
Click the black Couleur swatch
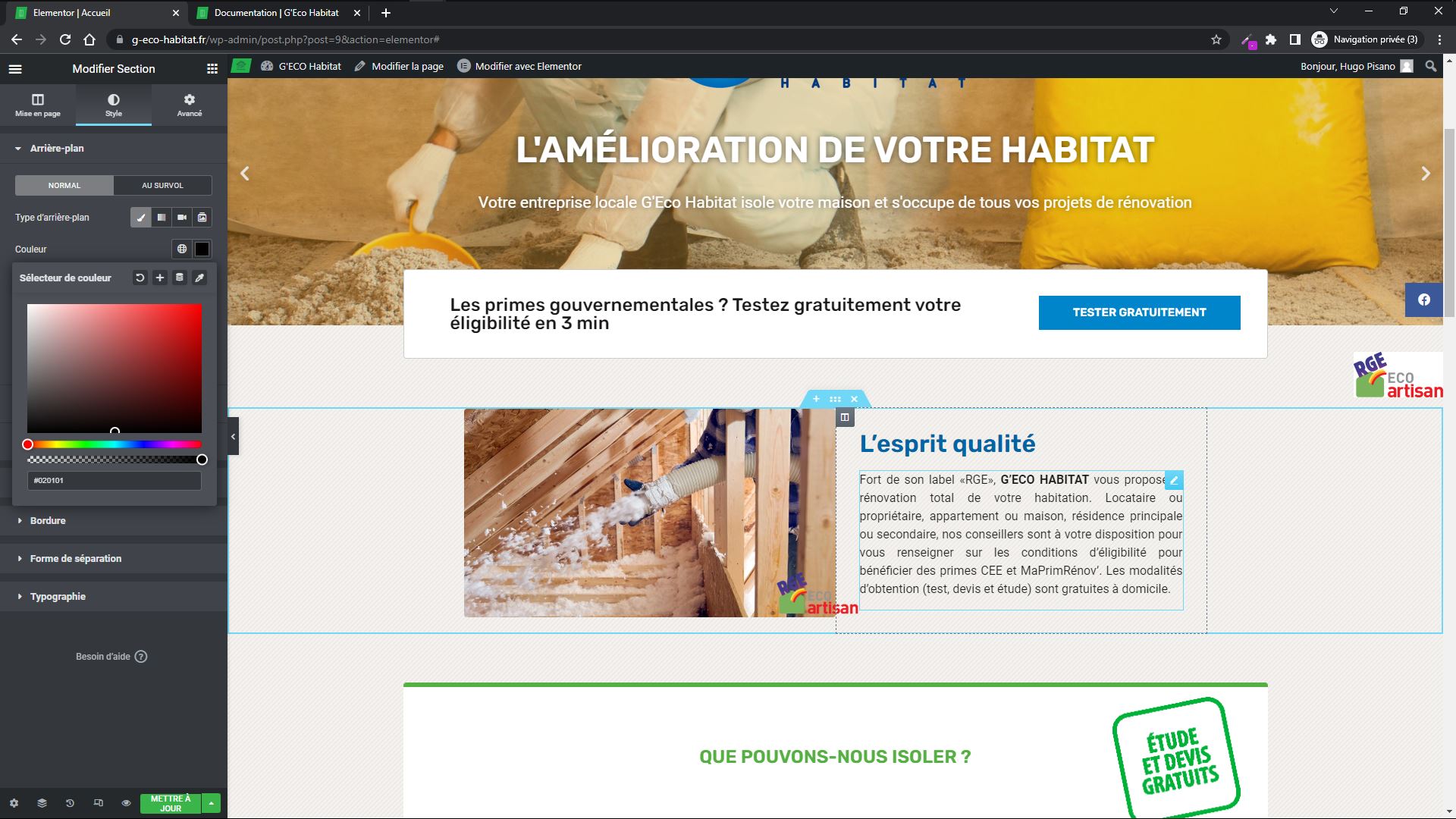point(202,249)
